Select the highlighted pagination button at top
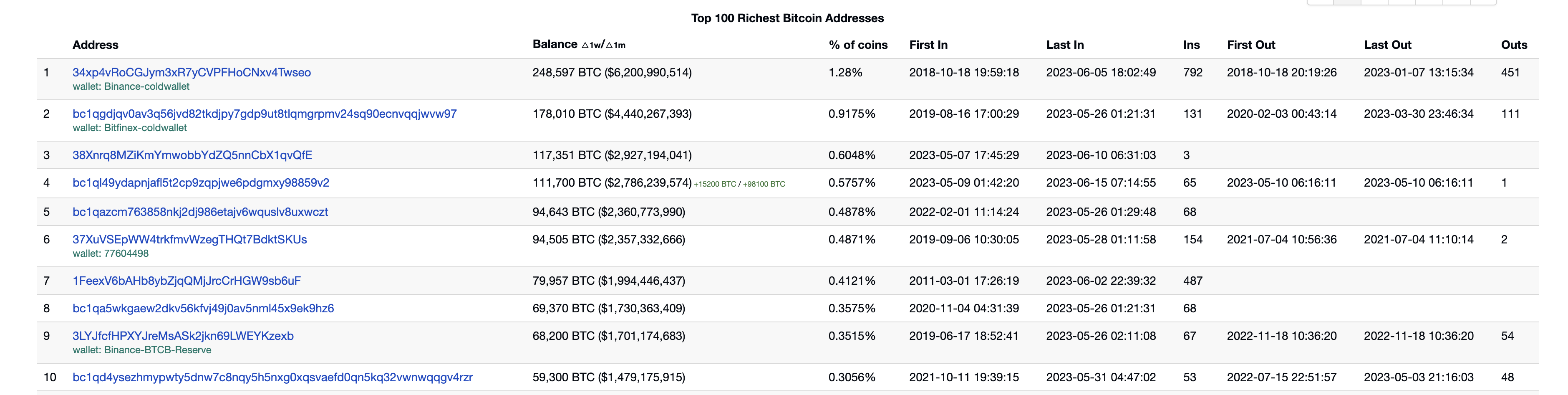1568x395 pixels. point(1347,2)
